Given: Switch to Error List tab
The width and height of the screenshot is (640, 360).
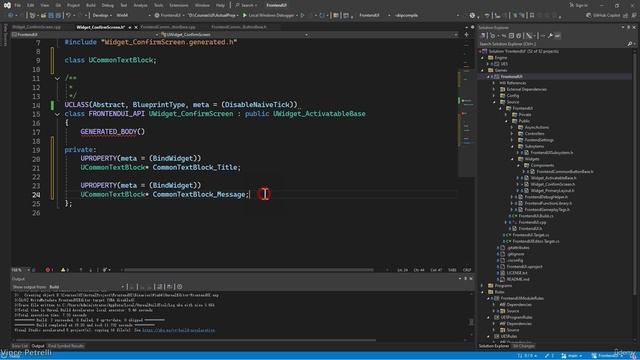Looking at the screenshot, I should tap(19, 346).
